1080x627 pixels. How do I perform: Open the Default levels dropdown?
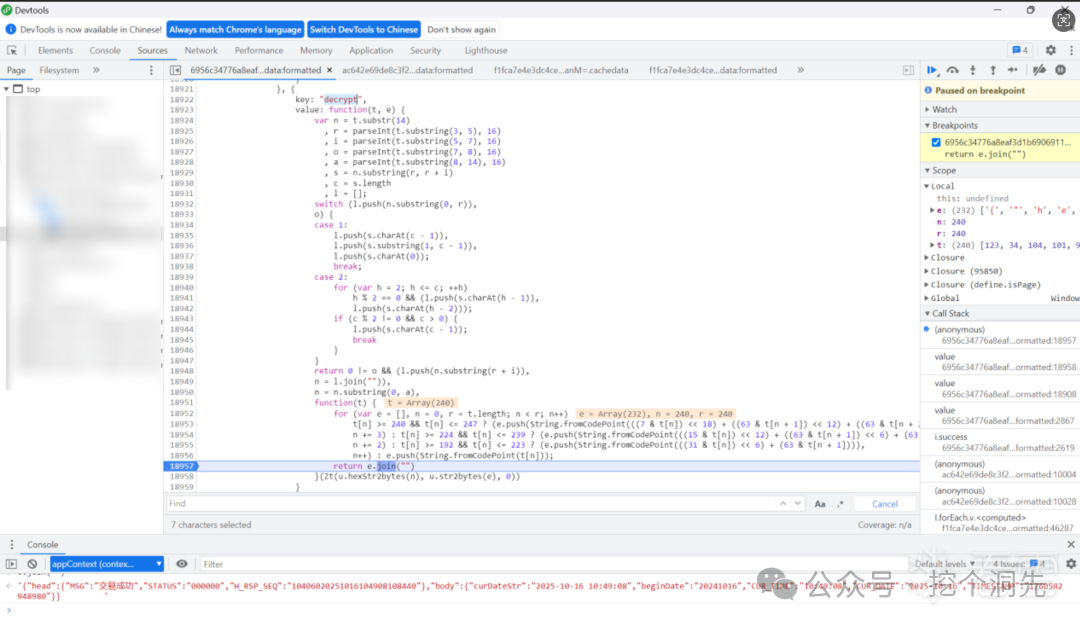click(944, 564)
